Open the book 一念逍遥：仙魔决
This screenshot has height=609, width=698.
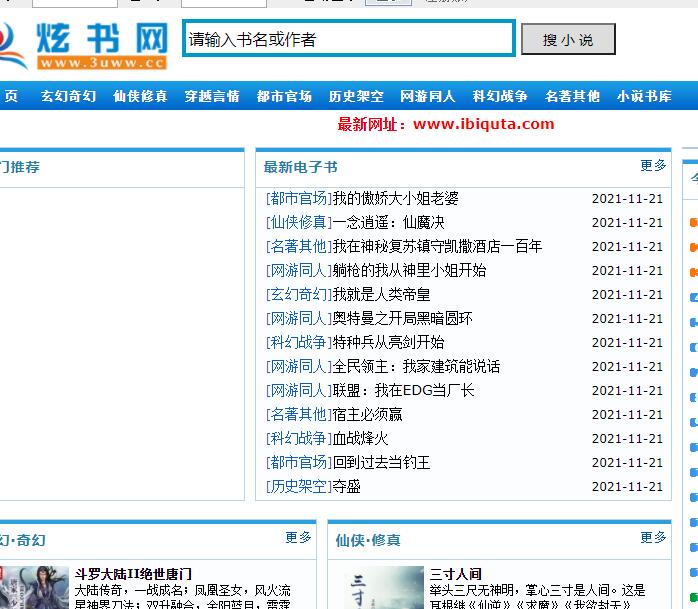[389, 222]
